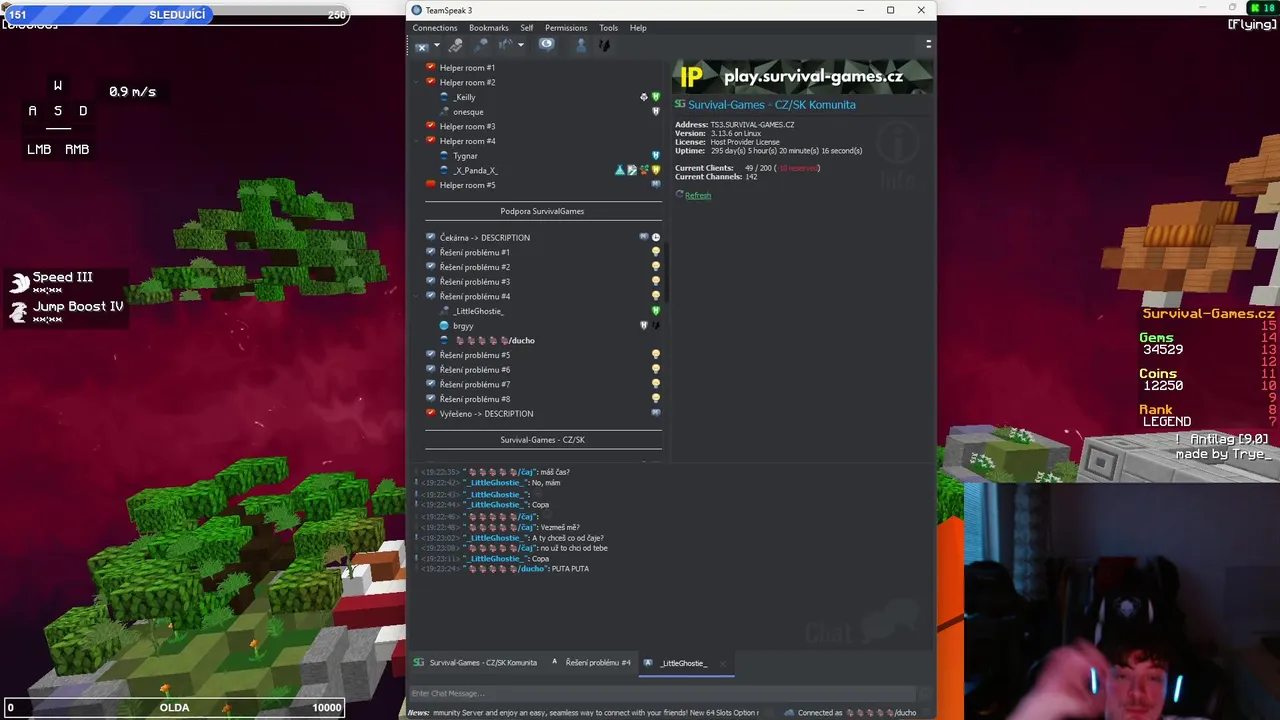
Task: Click the Connected as status bar entry
Action: 852,713
